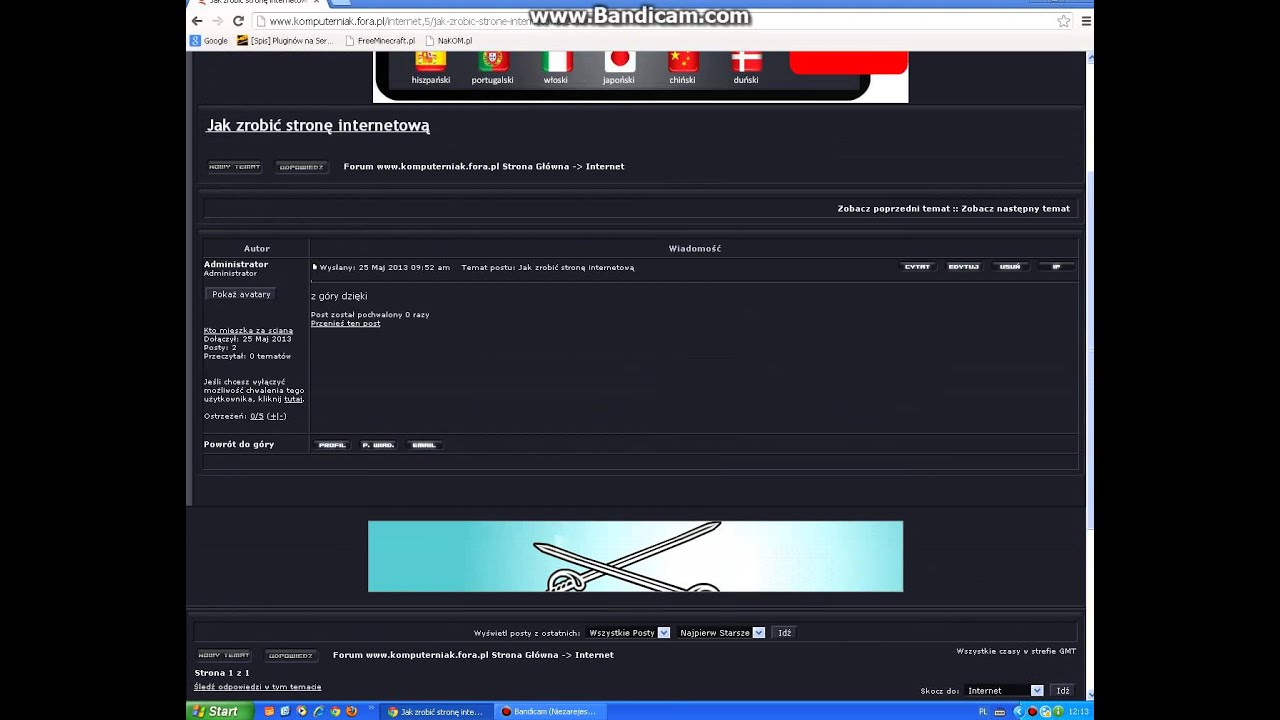Select the duński flag icon
Viewport: 1280px width, 720px height.
(x=746, y=62)
